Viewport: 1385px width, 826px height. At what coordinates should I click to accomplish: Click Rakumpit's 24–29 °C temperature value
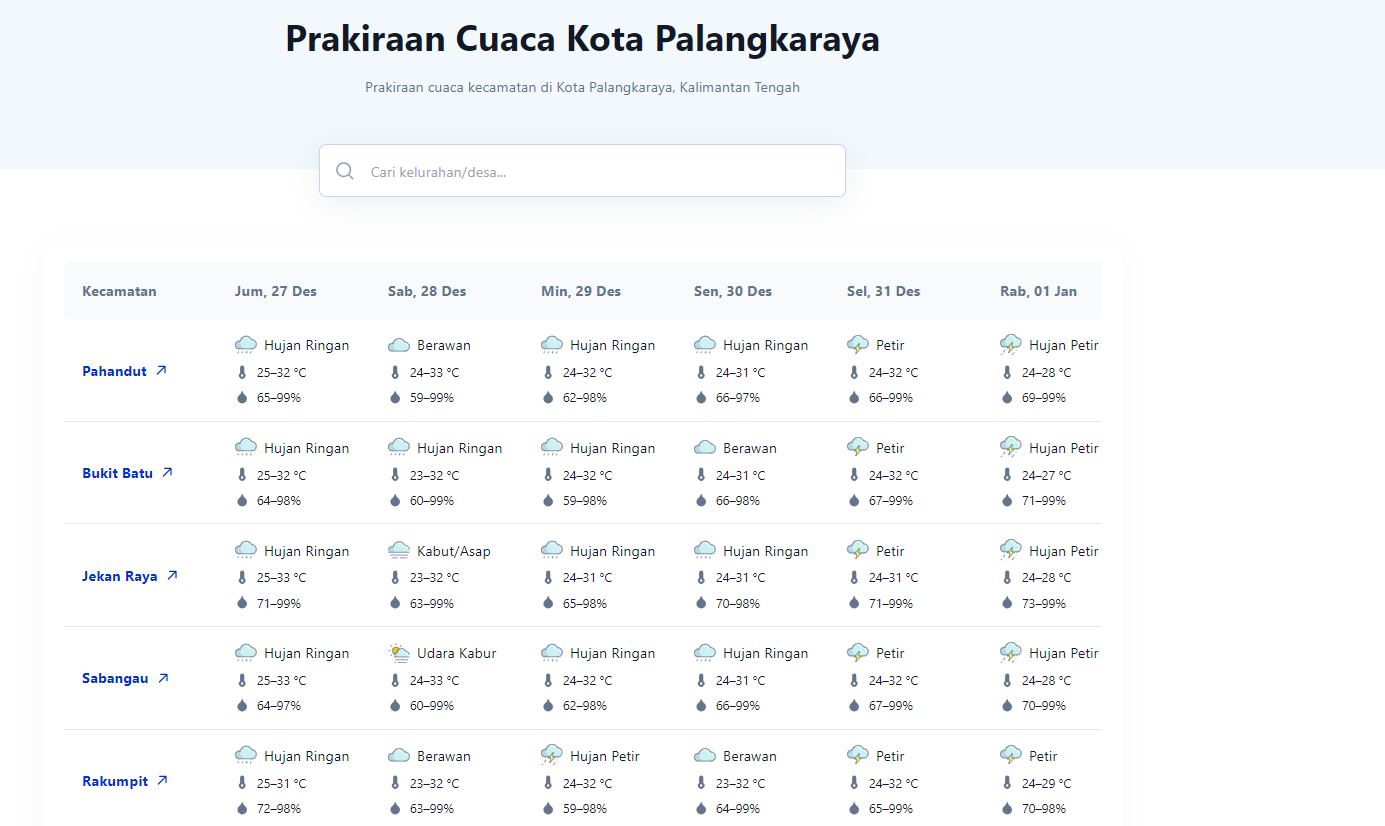[1047, 783]
